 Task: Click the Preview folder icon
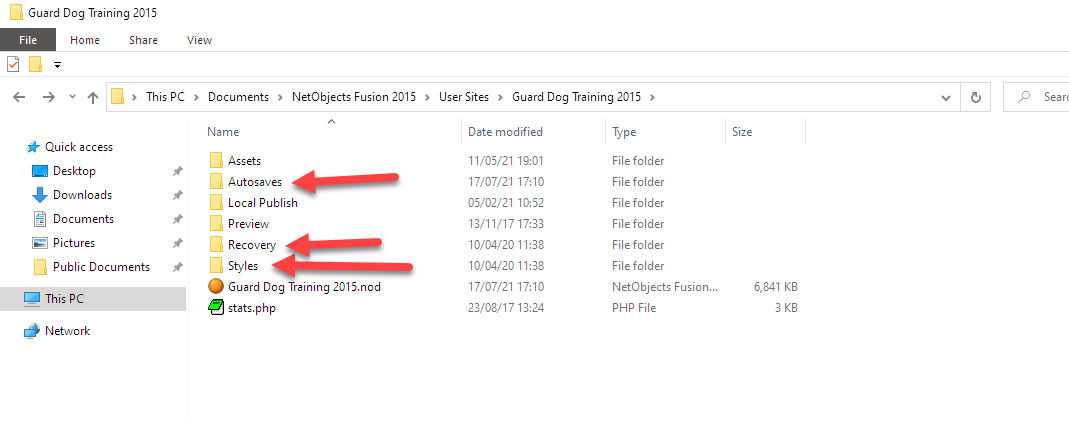coord(216,223)
